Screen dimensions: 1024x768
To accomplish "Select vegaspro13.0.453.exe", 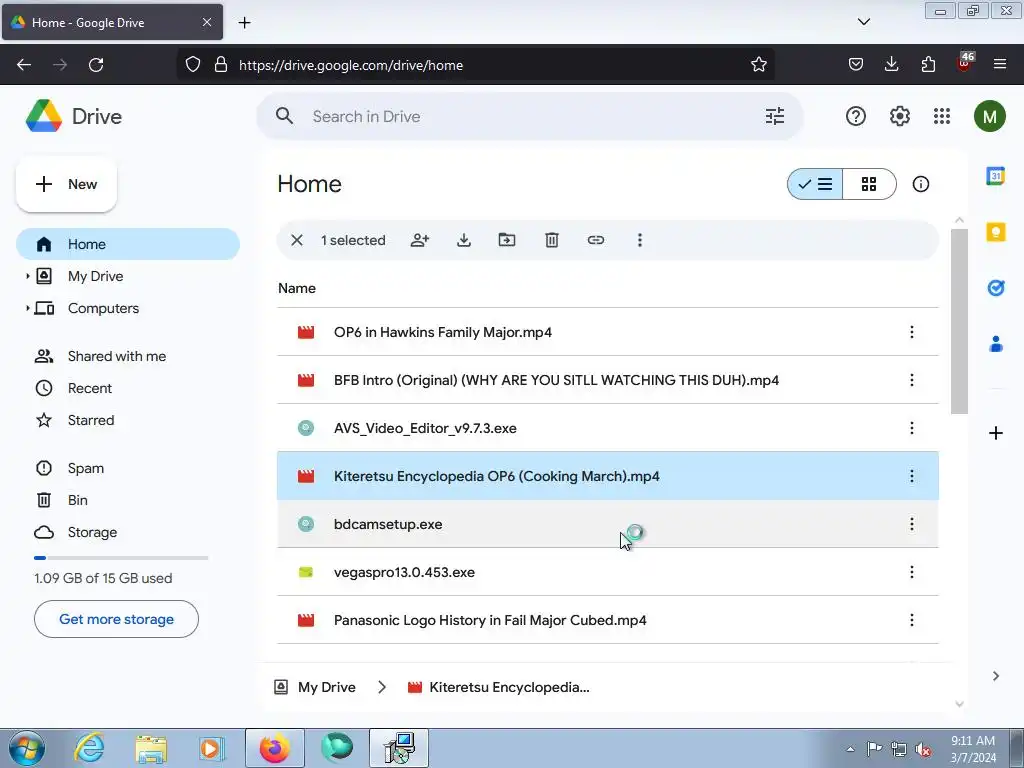I will pos(607,572).
